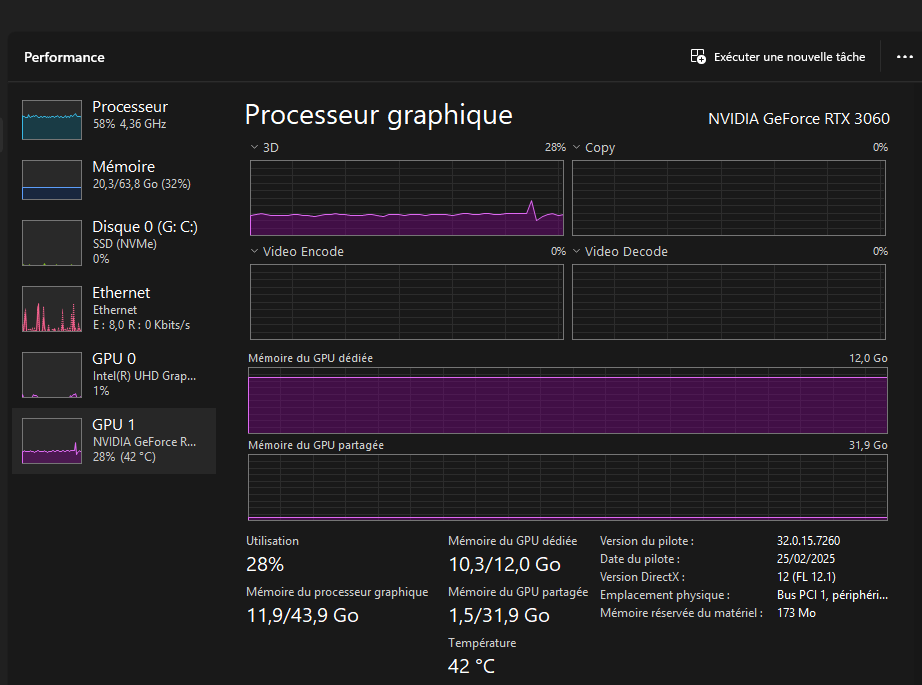Click the Emplacement physique label
The height and width of the screenshot is (685, 922).
pyautogui.click(x=664, y=595)
